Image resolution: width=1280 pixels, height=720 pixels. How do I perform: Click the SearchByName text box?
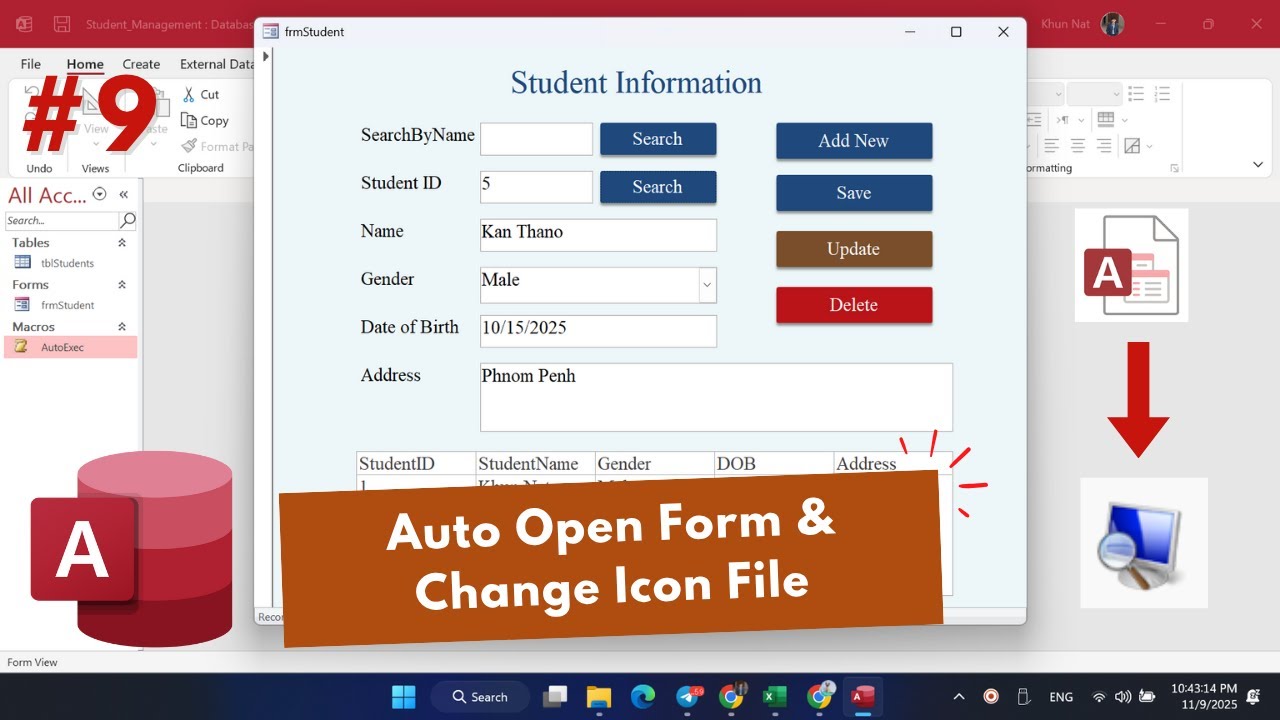click(536, 139)
